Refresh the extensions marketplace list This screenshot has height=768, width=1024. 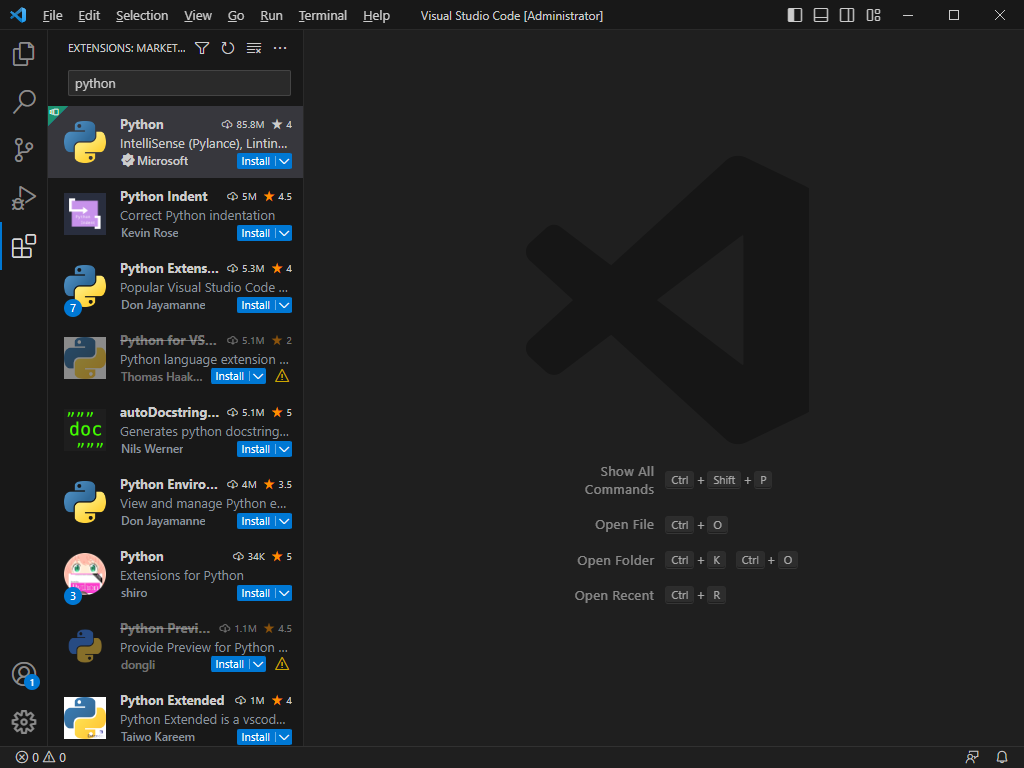(x=228, y=48)
